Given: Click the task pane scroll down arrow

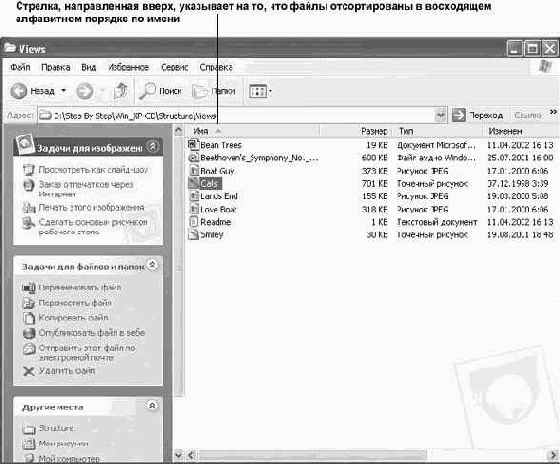Looking at the screenshot, I should (179, 455).
